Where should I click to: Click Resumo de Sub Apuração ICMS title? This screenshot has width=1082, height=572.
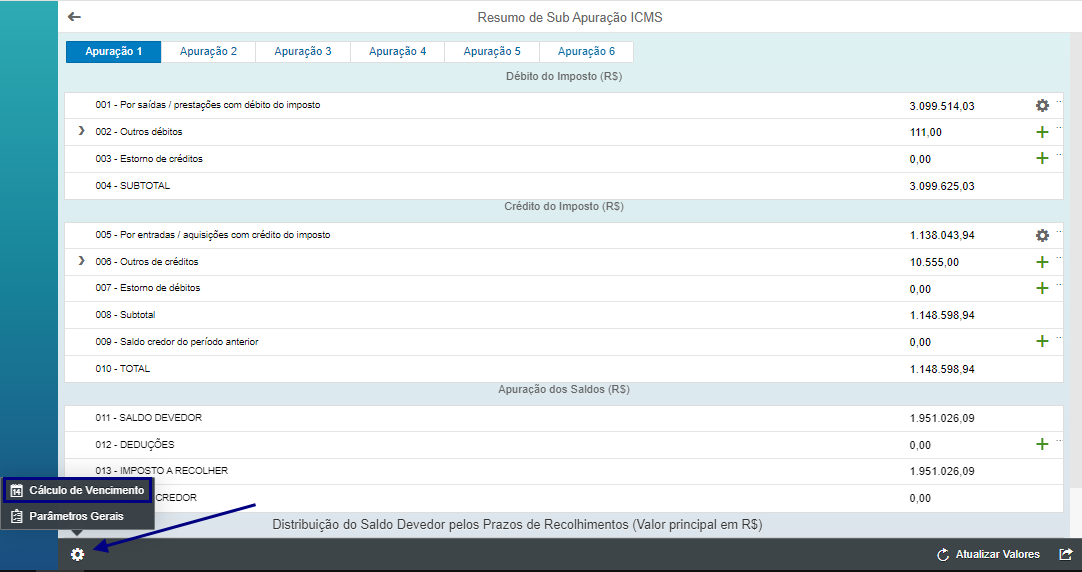coord(570,17)
